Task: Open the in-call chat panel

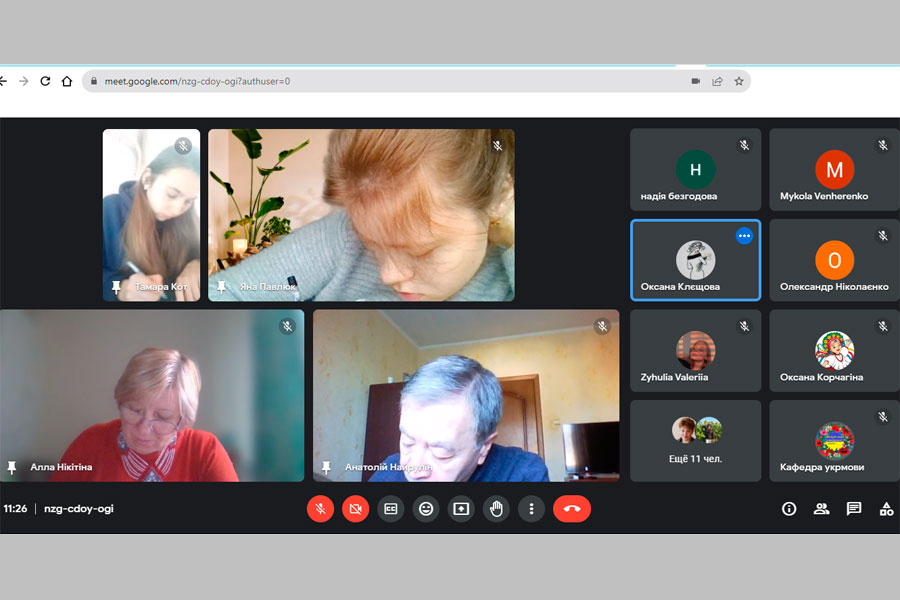Action: tap(854, 509)
